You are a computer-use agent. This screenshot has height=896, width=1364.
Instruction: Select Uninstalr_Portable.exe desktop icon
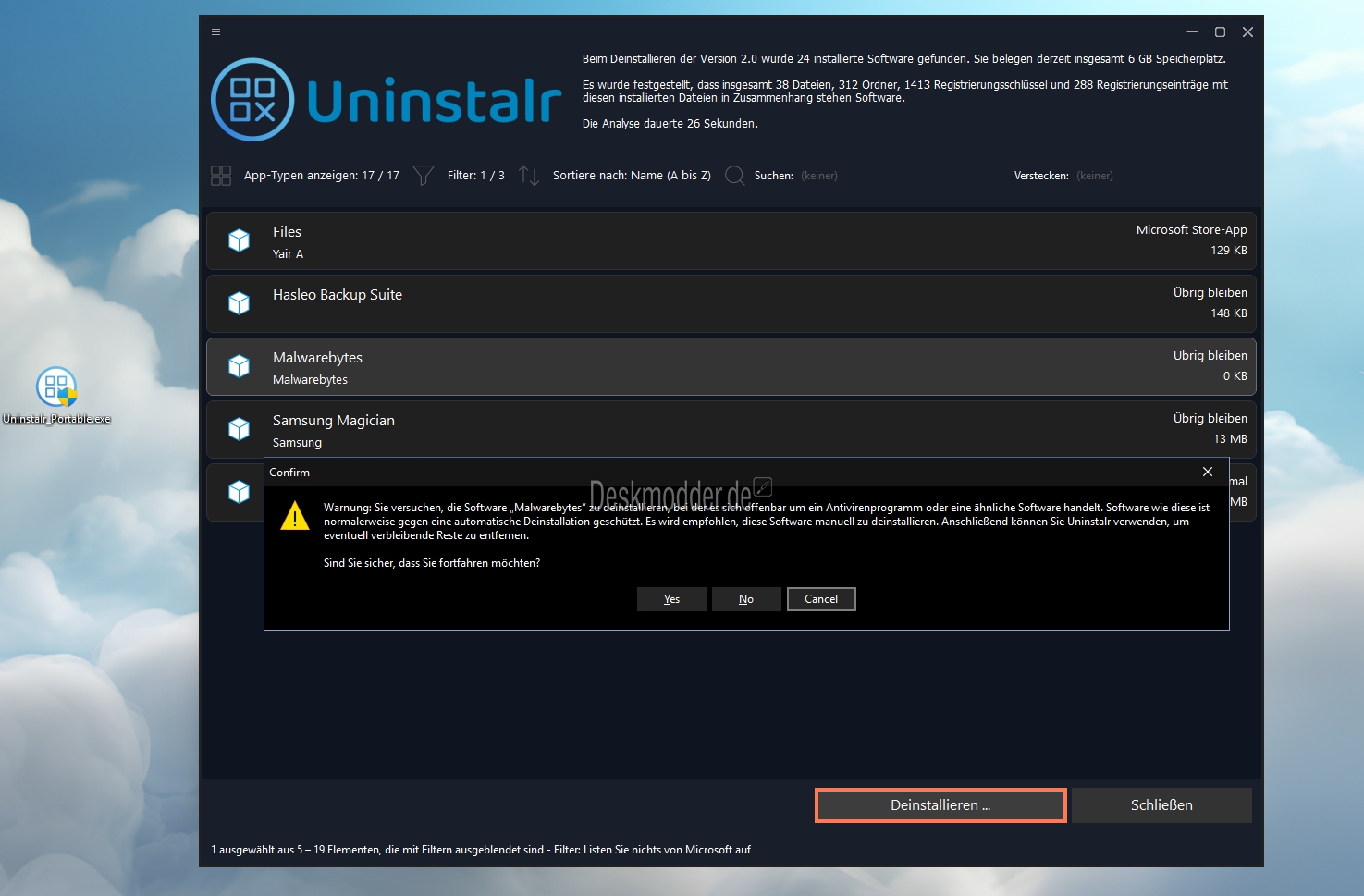(x=56, y=396)
